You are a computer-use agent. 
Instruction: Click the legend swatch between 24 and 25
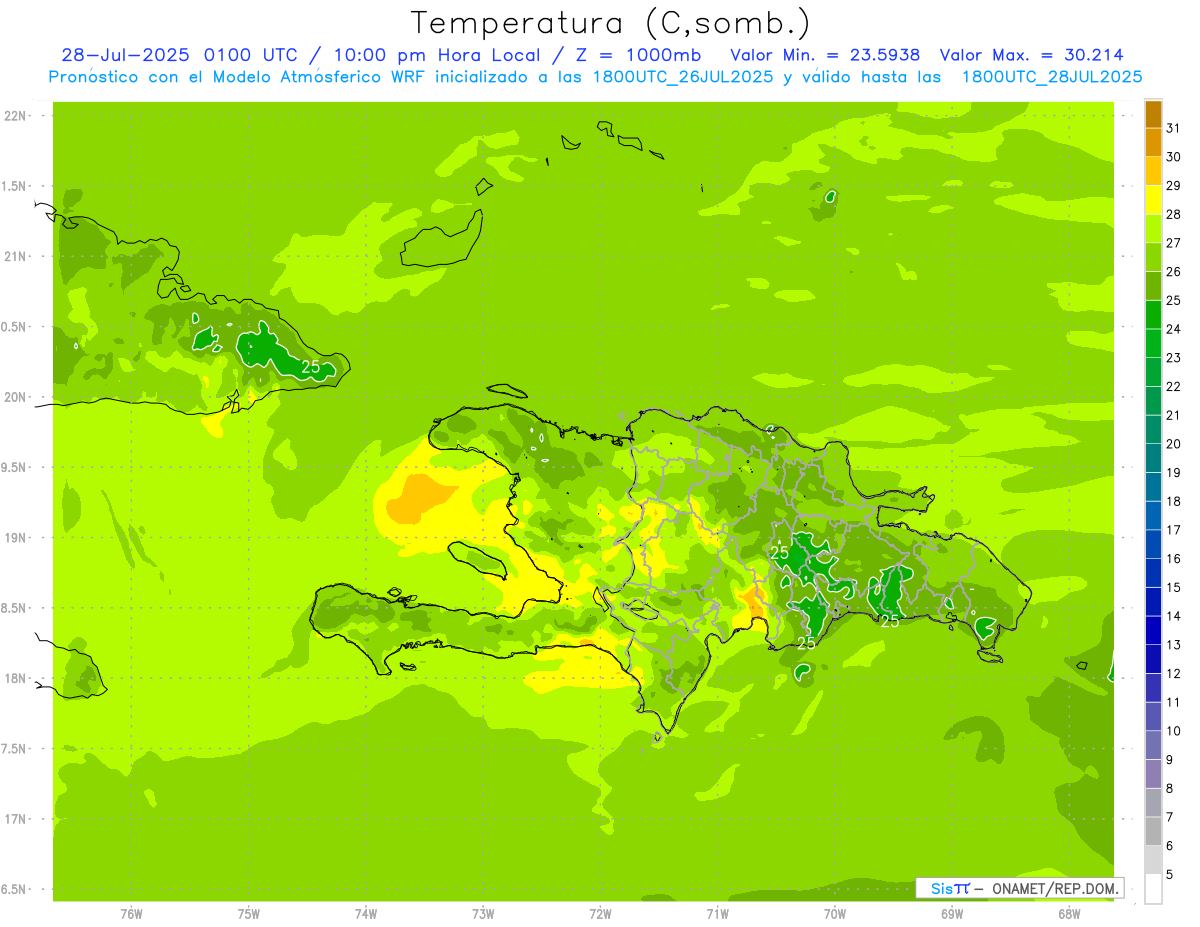[1153, 314]
